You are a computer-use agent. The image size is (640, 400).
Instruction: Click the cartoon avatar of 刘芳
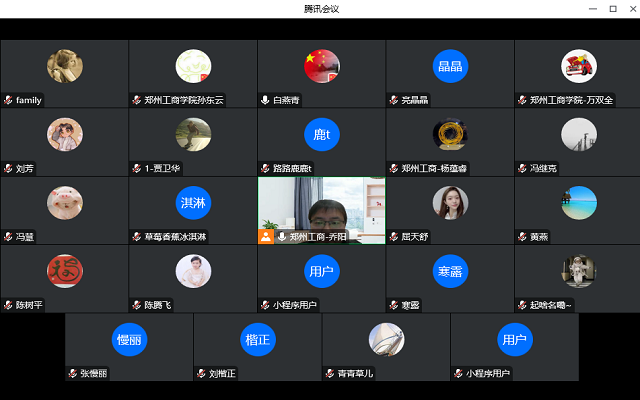(64, 134)
